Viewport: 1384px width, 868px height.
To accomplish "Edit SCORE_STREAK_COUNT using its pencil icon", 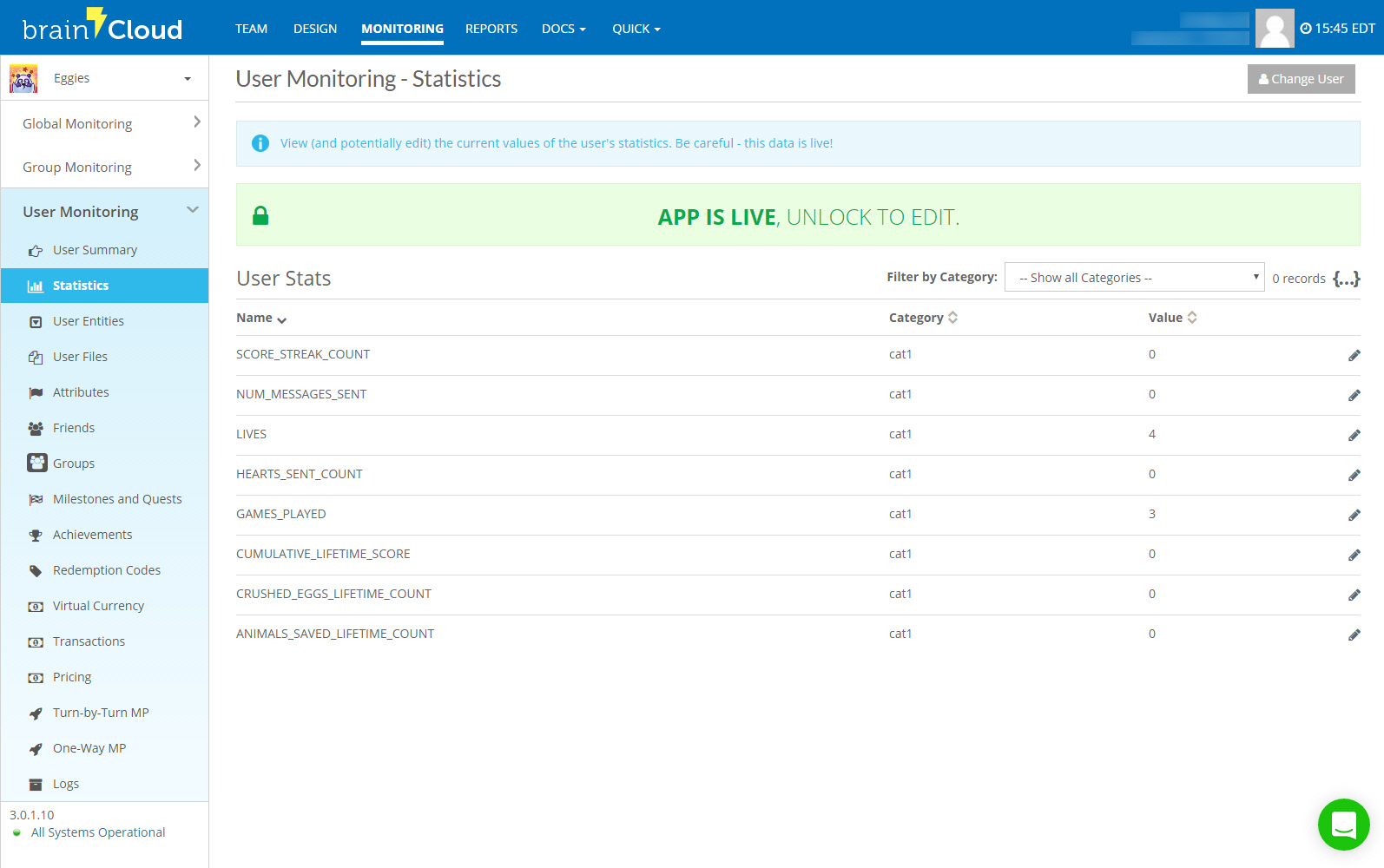I will pyautogui.click(x=1354, y=356).
